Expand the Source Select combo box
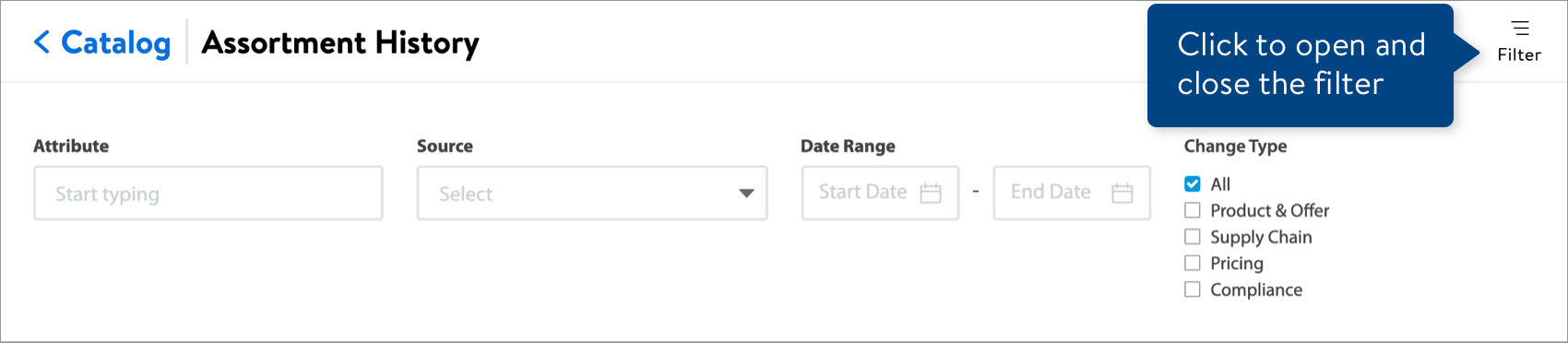 click(x=592, y=194)
